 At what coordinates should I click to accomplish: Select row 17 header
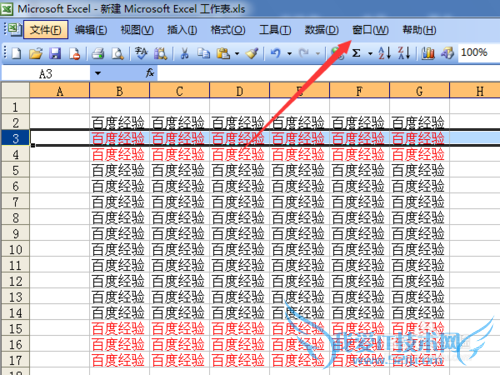coord(15,360)
